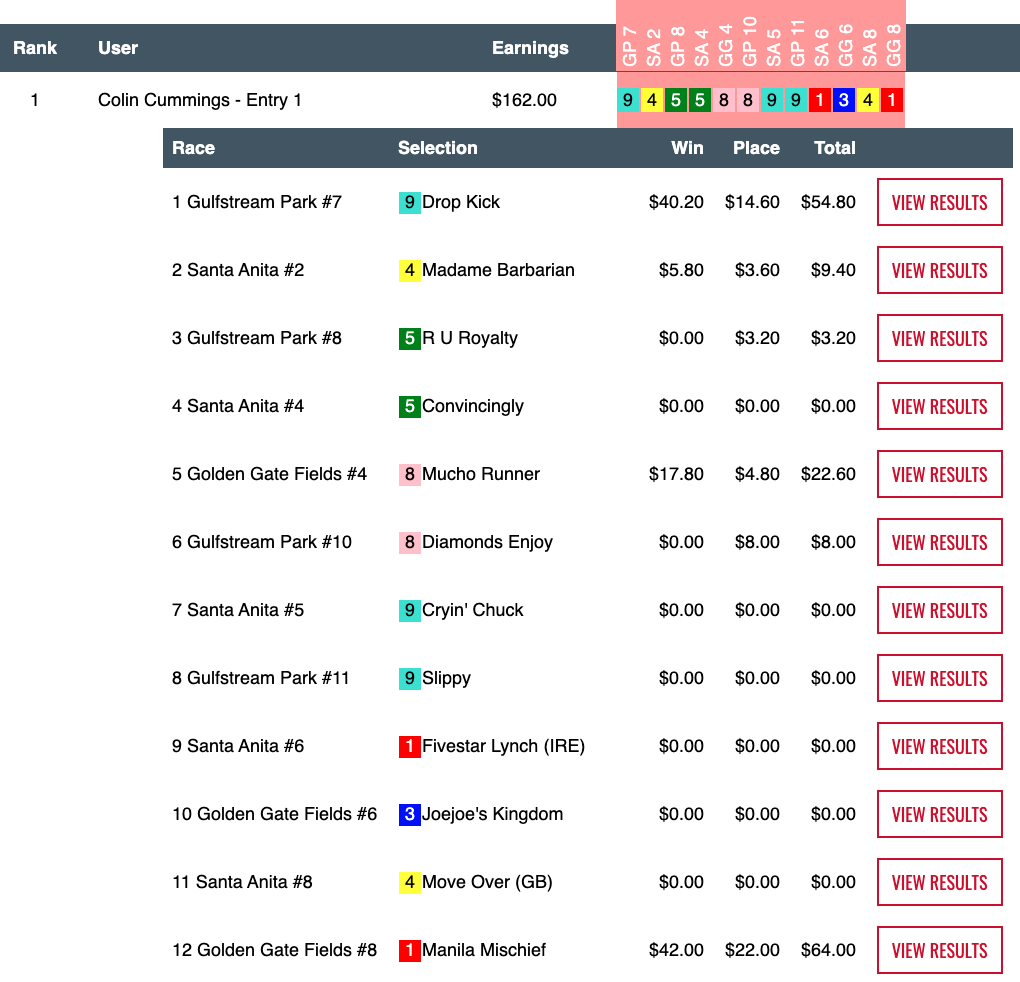Open View Results for Santa Anita #6
1020x982 pixels.
939,746
